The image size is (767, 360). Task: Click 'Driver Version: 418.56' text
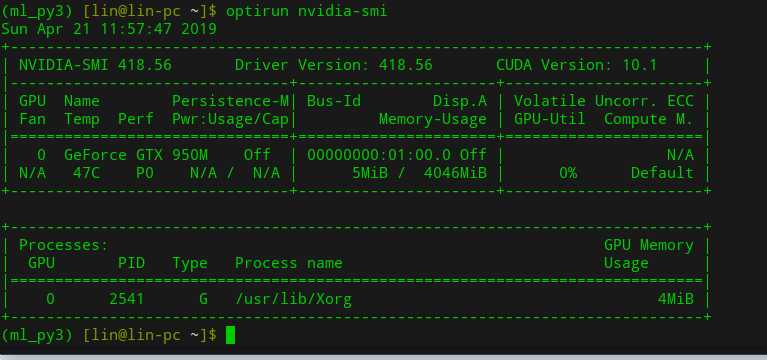(334, 65)
